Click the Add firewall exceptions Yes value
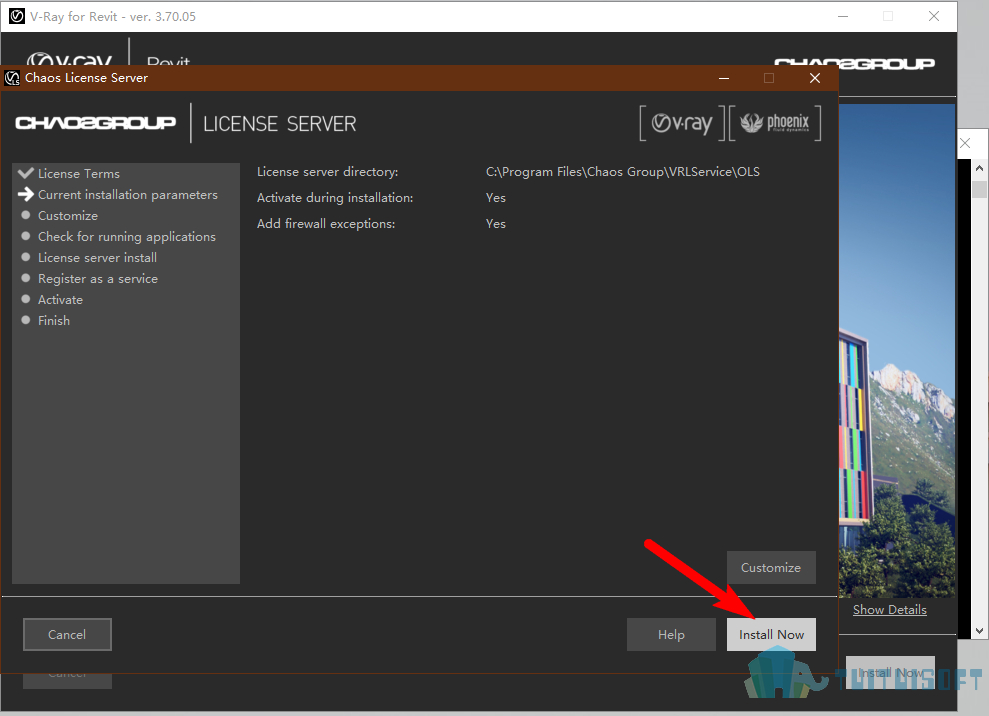 coord(496,223)
